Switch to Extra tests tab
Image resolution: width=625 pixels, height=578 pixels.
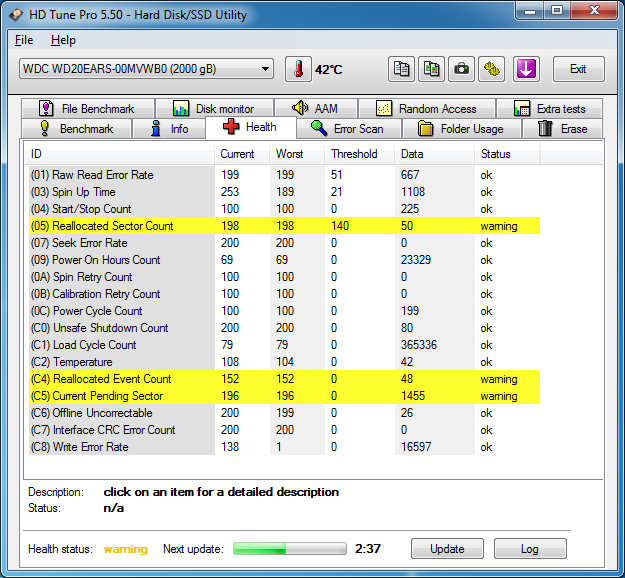(549, 108)
